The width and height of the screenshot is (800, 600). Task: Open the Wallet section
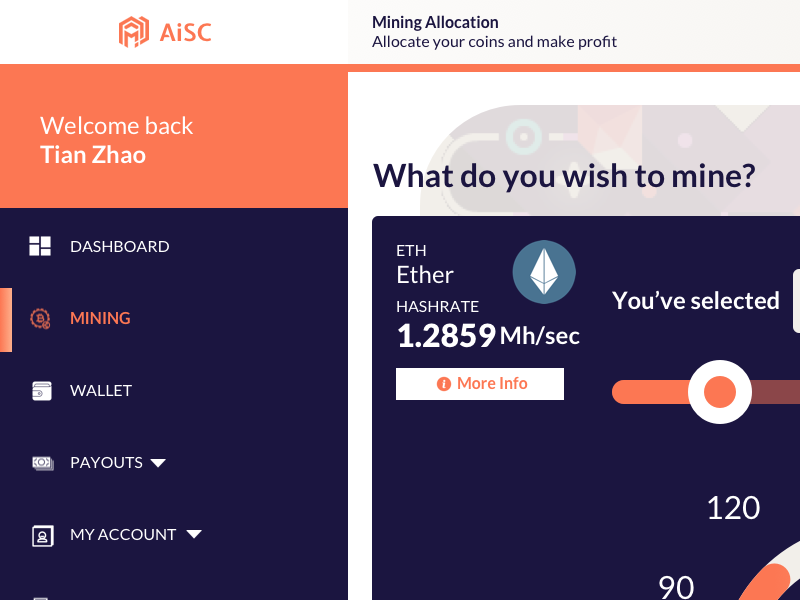(x=101, y=390)
